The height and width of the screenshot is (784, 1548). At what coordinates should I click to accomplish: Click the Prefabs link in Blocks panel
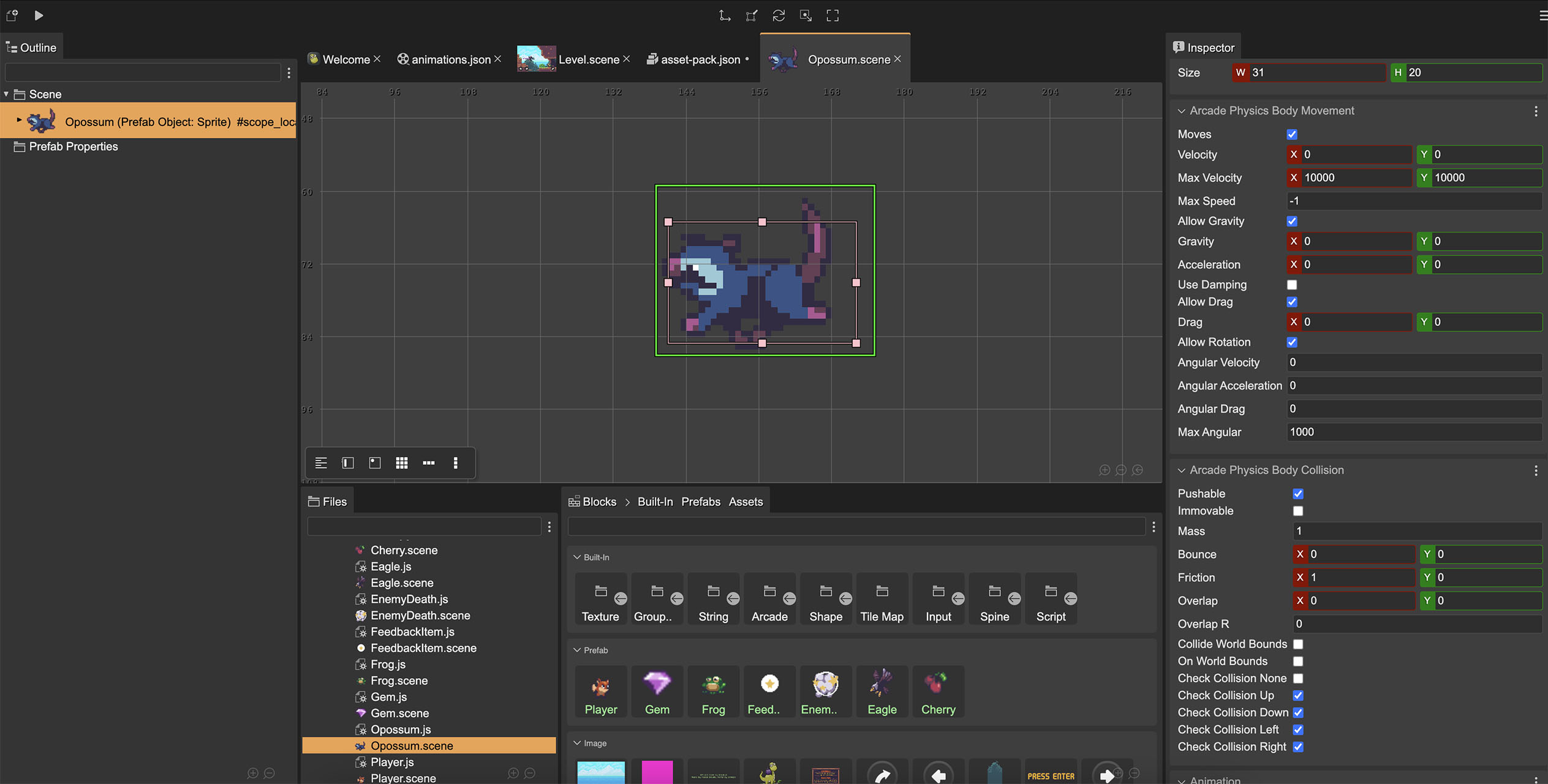[701, 502]
